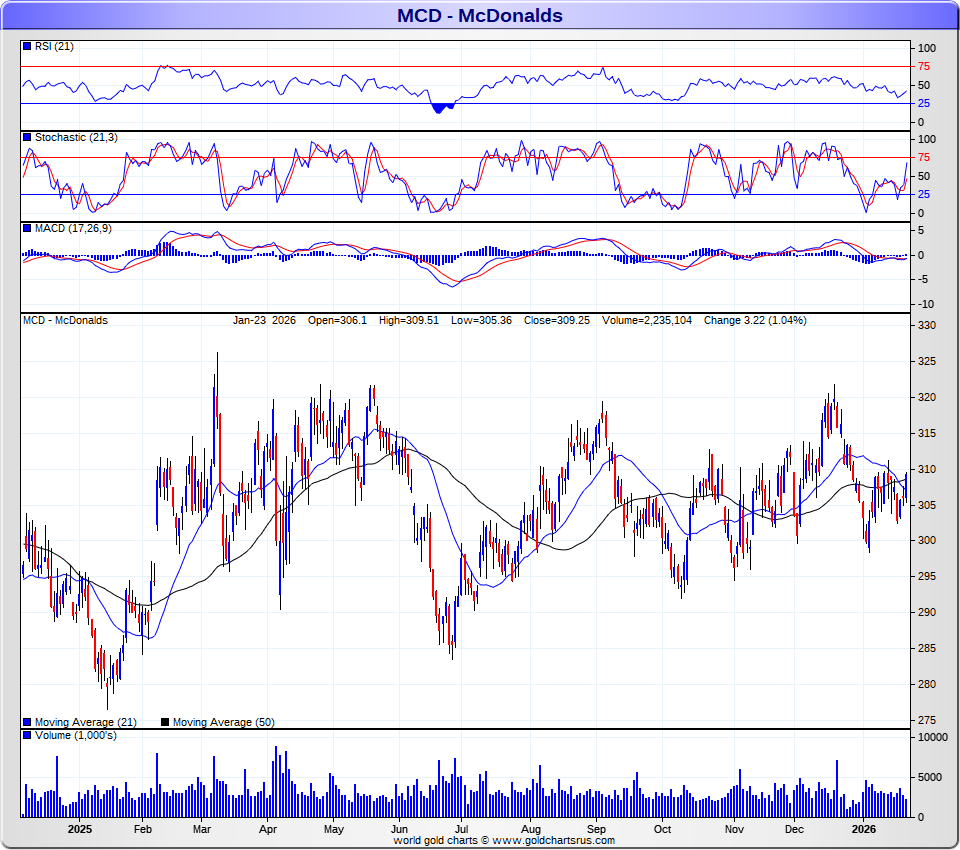Click the MACD (17,26,9) legend square

(28, 228)
